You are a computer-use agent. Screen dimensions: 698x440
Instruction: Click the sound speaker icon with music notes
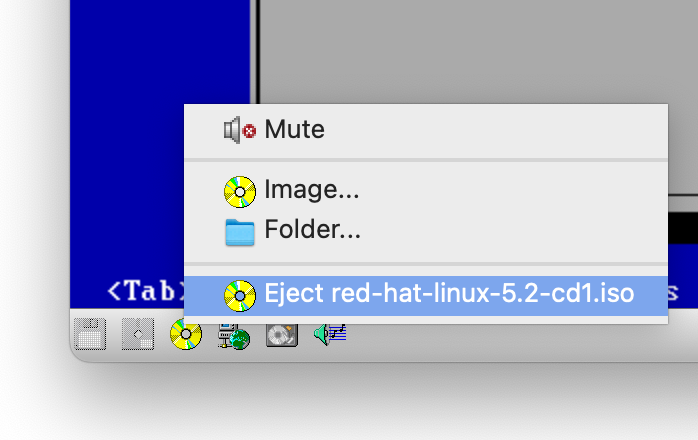[x=330, y=334]
